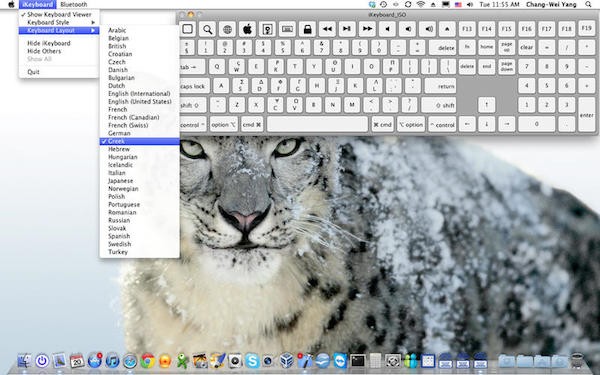Select French (Canadian) layout
600x375 pixels.
click(140, 117)
